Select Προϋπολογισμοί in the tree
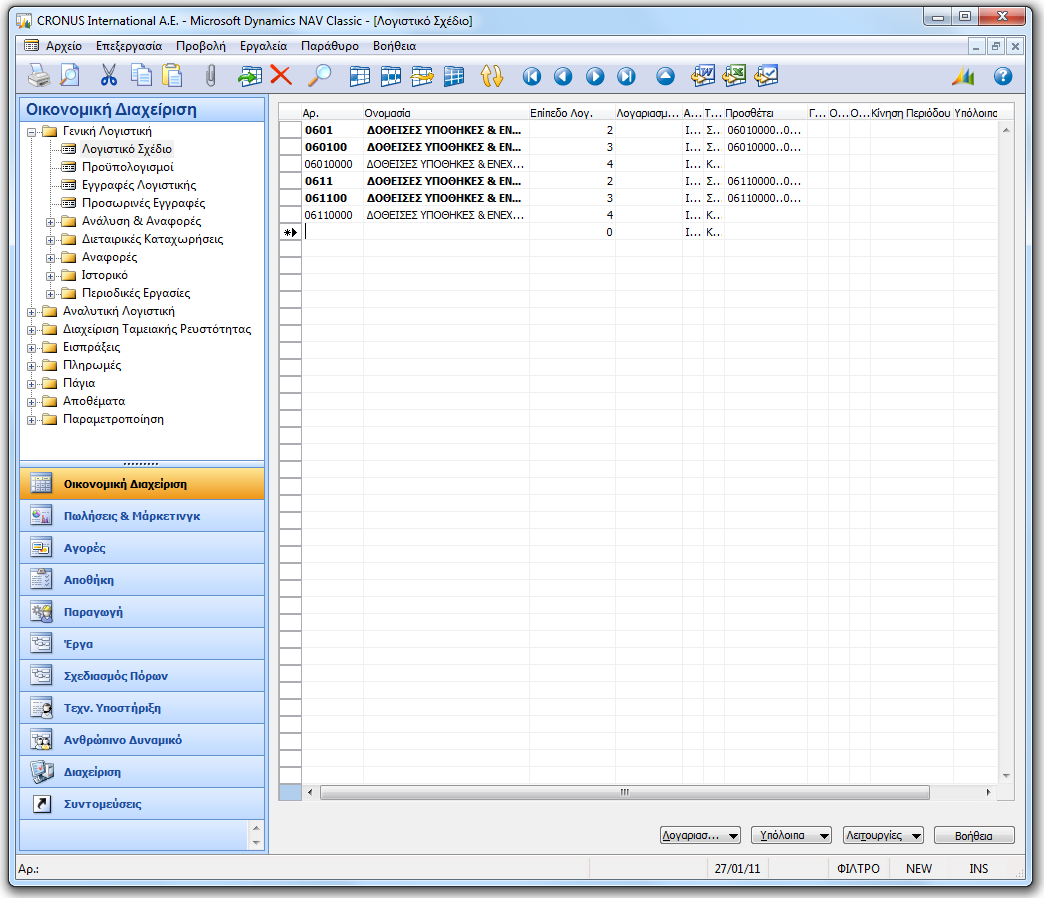Screen dimensions: 1044x898 [127, 167]
